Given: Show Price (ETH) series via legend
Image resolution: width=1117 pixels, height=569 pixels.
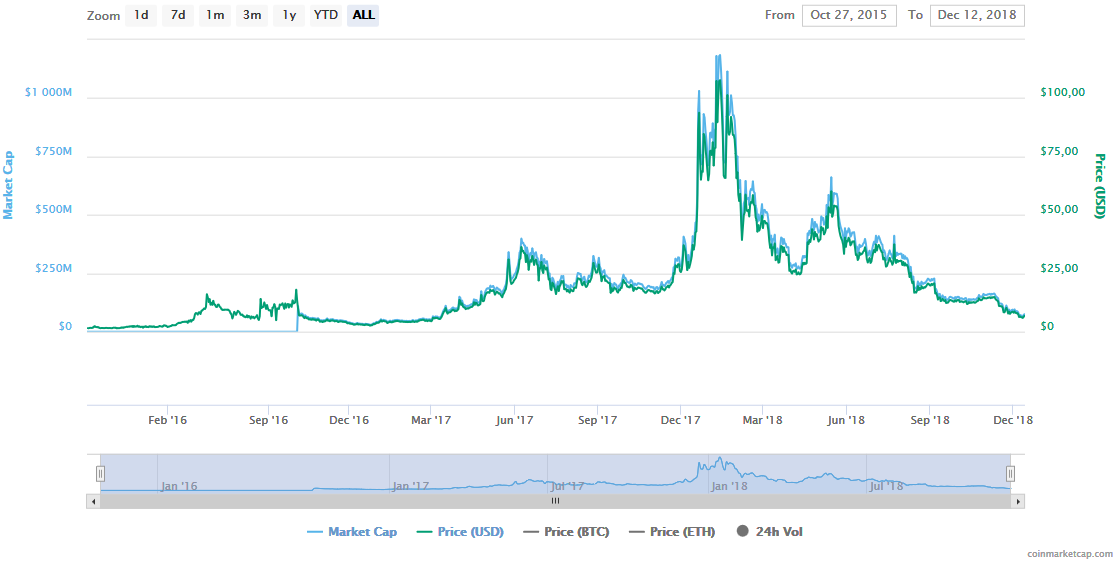Looking at the screenshot, I should tap(672, 532).
